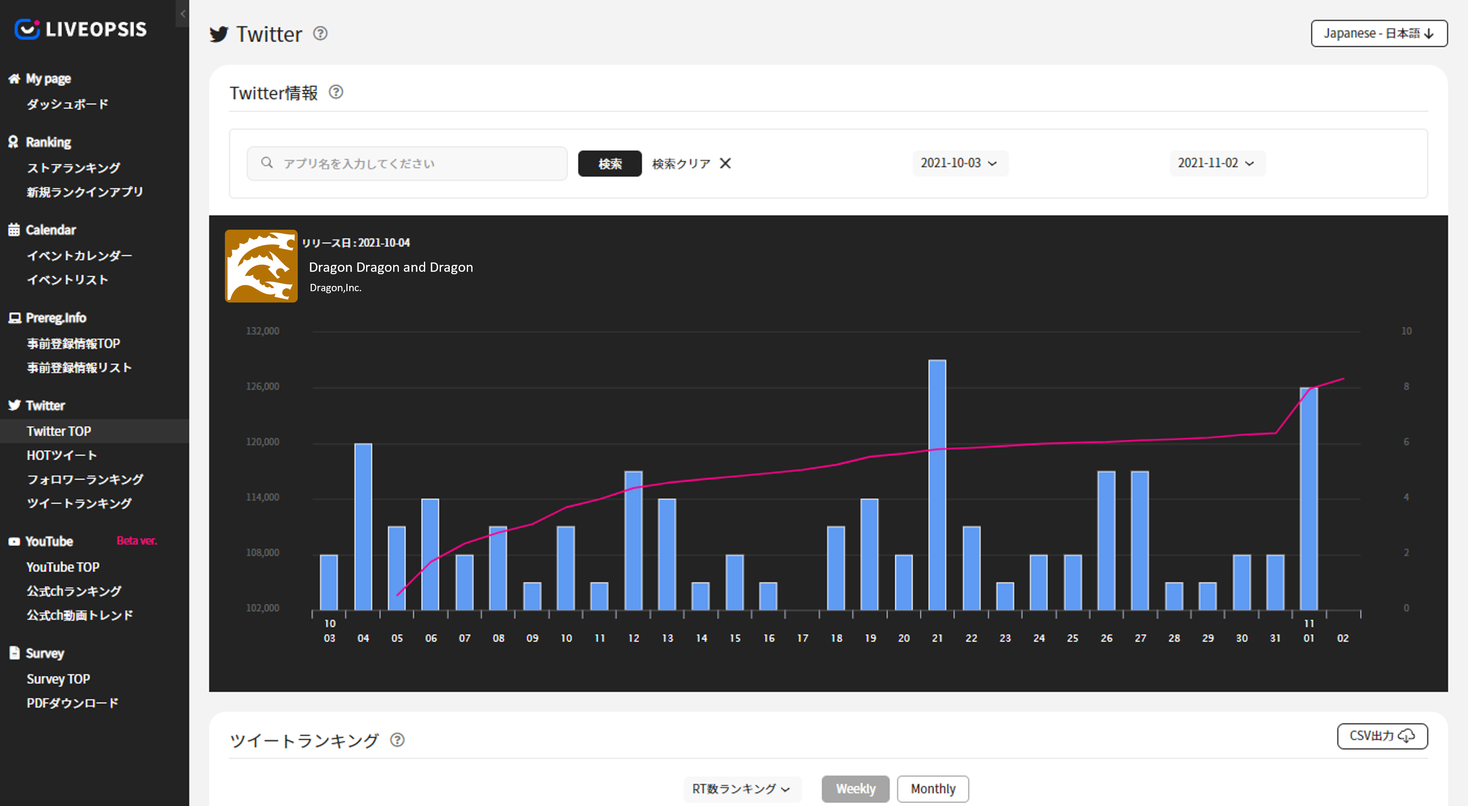Open 事前登録情報TOP in sidebar
1468x806 pixels.
73,344
